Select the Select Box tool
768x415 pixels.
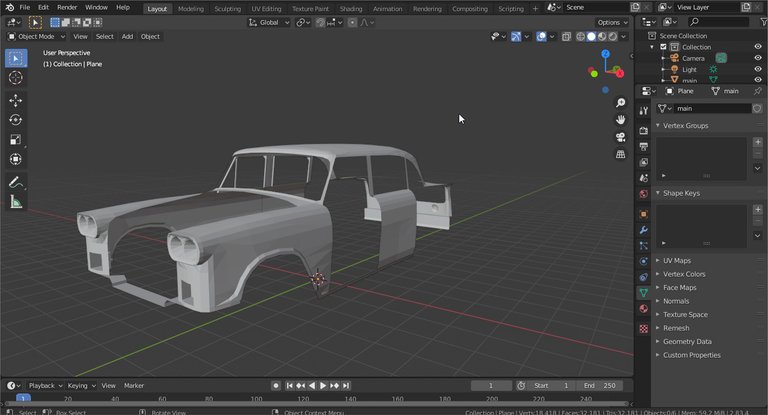[16, 58]
